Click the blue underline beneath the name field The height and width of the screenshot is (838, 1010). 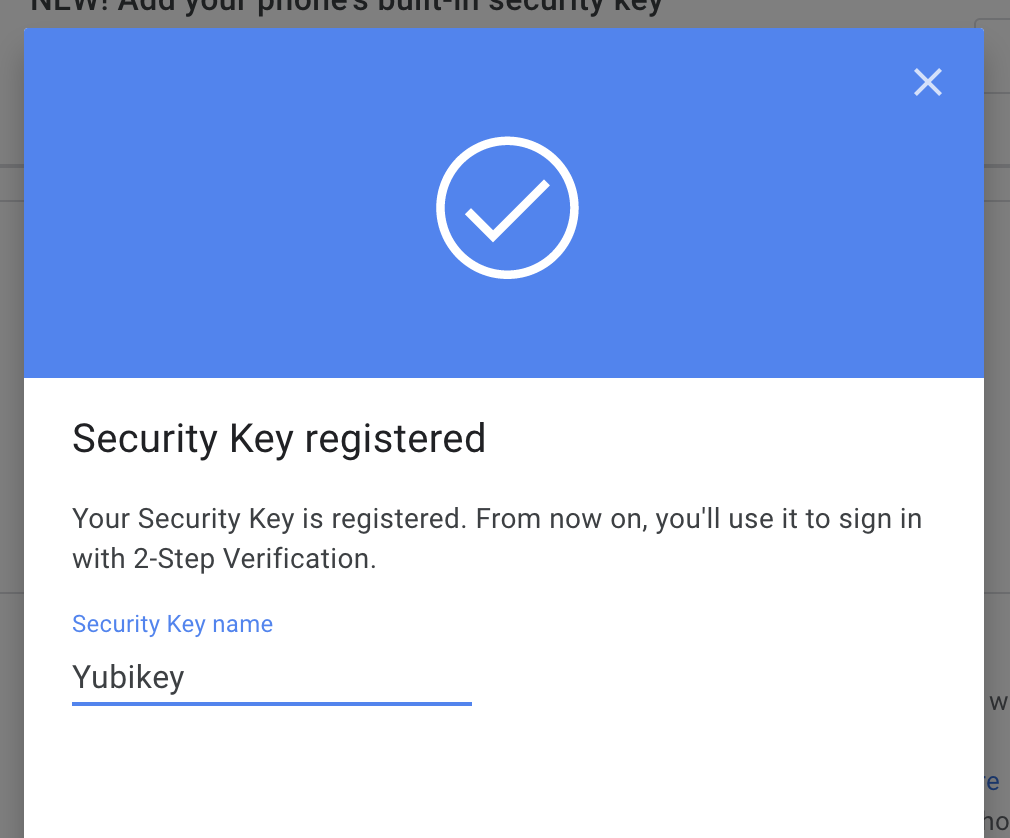coord(272,704)
